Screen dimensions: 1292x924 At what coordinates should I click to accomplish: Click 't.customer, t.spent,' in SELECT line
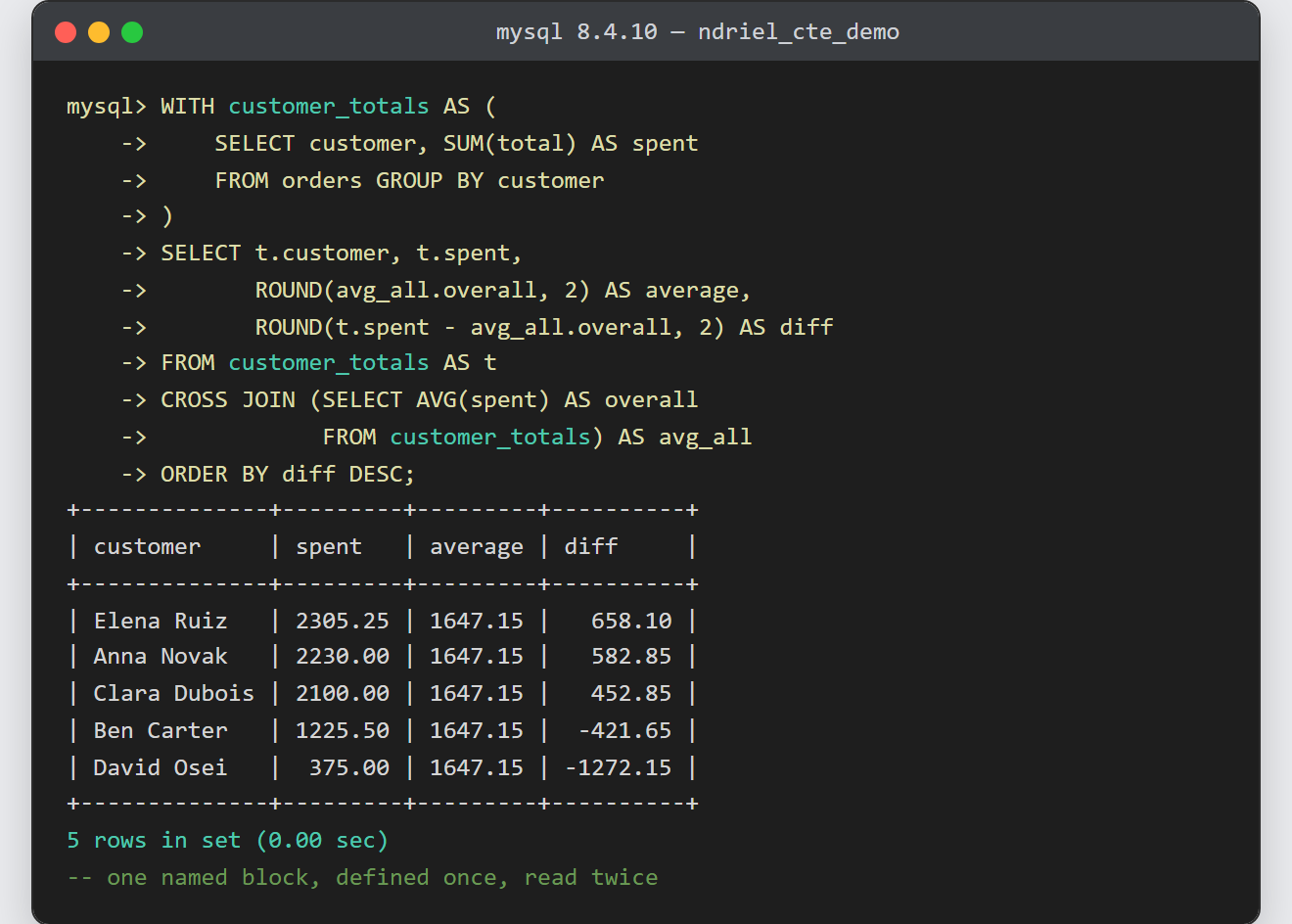[389, 253]
